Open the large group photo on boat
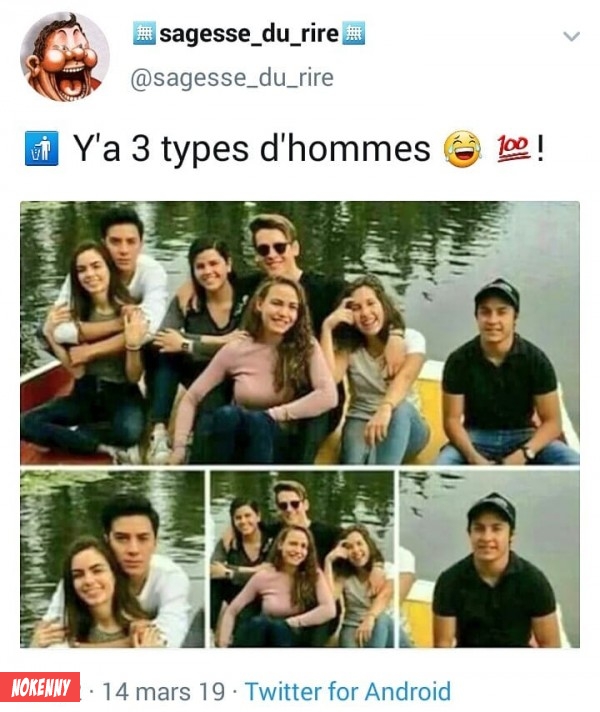This screenshot has width=600, height=712. click(300, 333)
